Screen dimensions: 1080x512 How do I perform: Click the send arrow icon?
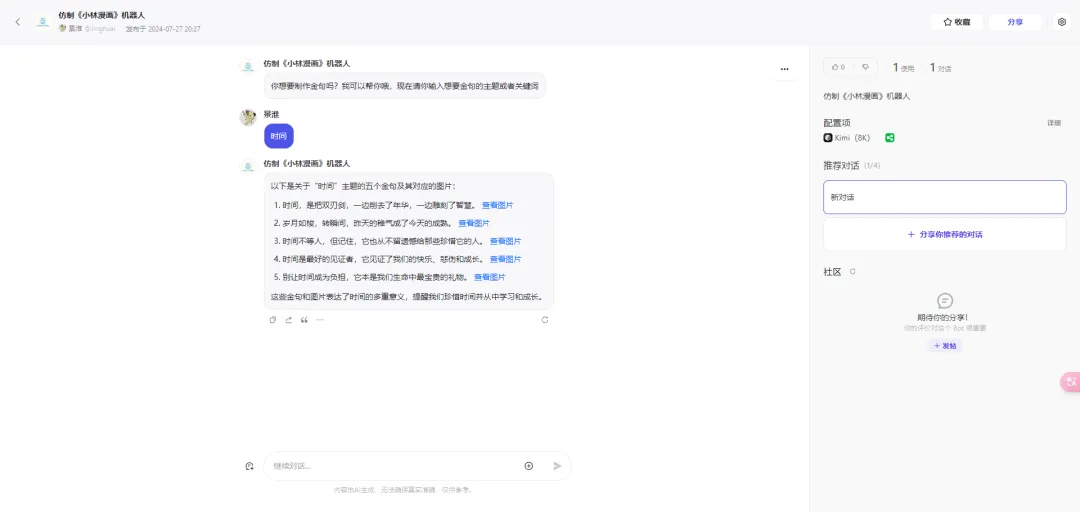click(x=557, y=466)
